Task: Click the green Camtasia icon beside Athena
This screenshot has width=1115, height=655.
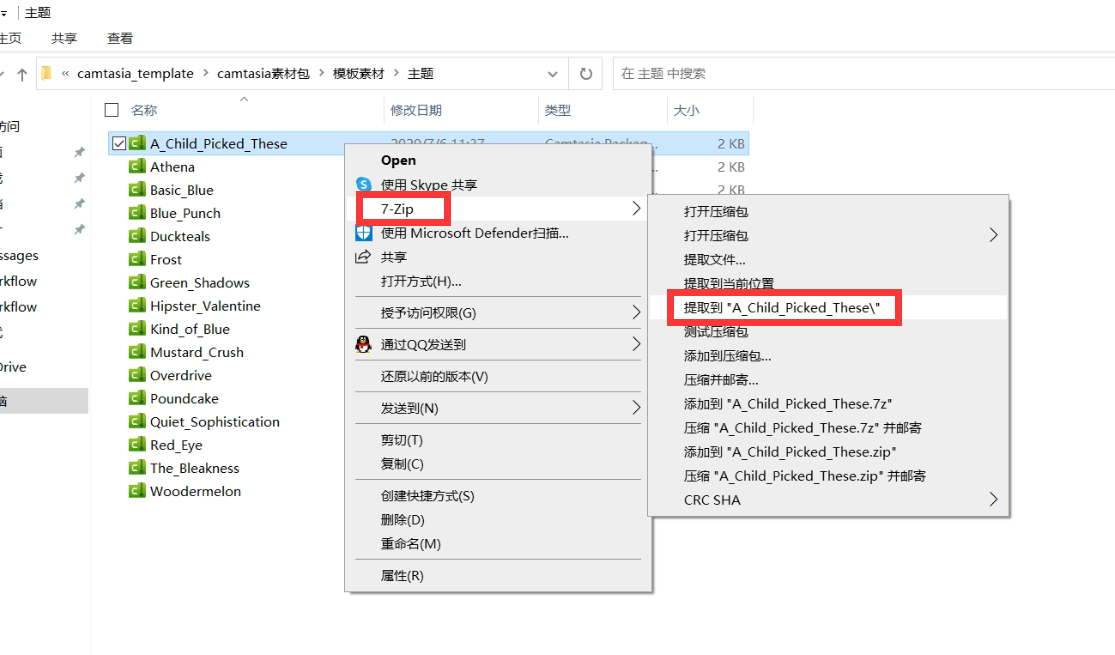Action: (139, 166)
